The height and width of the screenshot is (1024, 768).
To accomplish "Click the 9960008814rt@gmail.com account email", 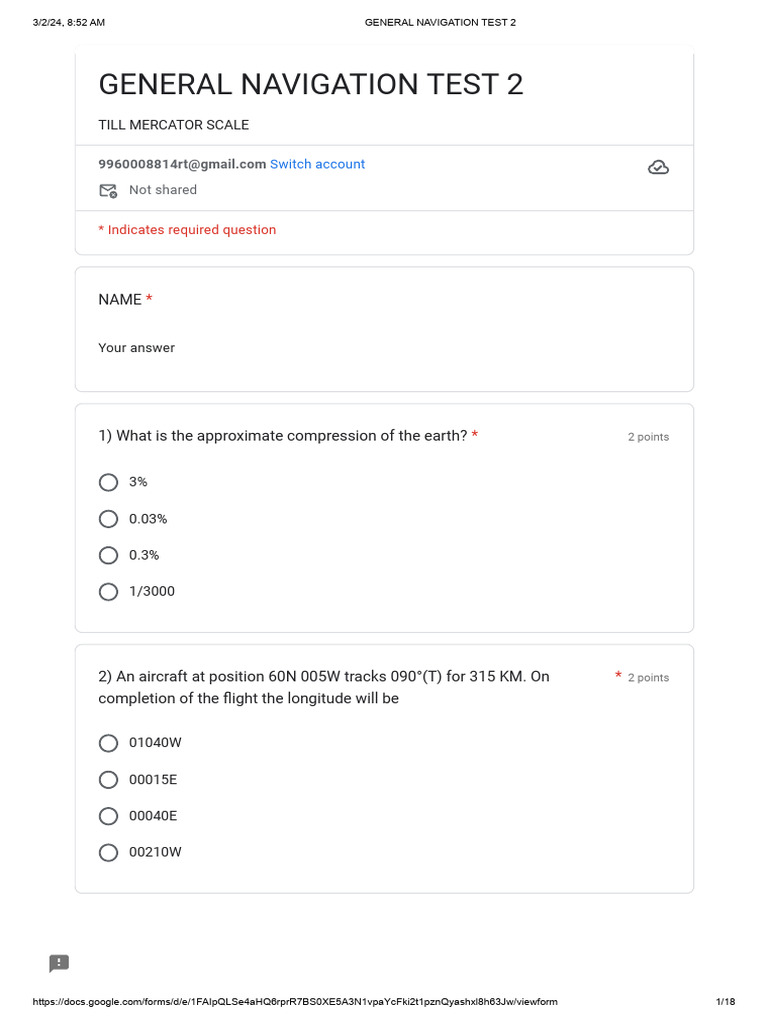I will tap(182, 164).
